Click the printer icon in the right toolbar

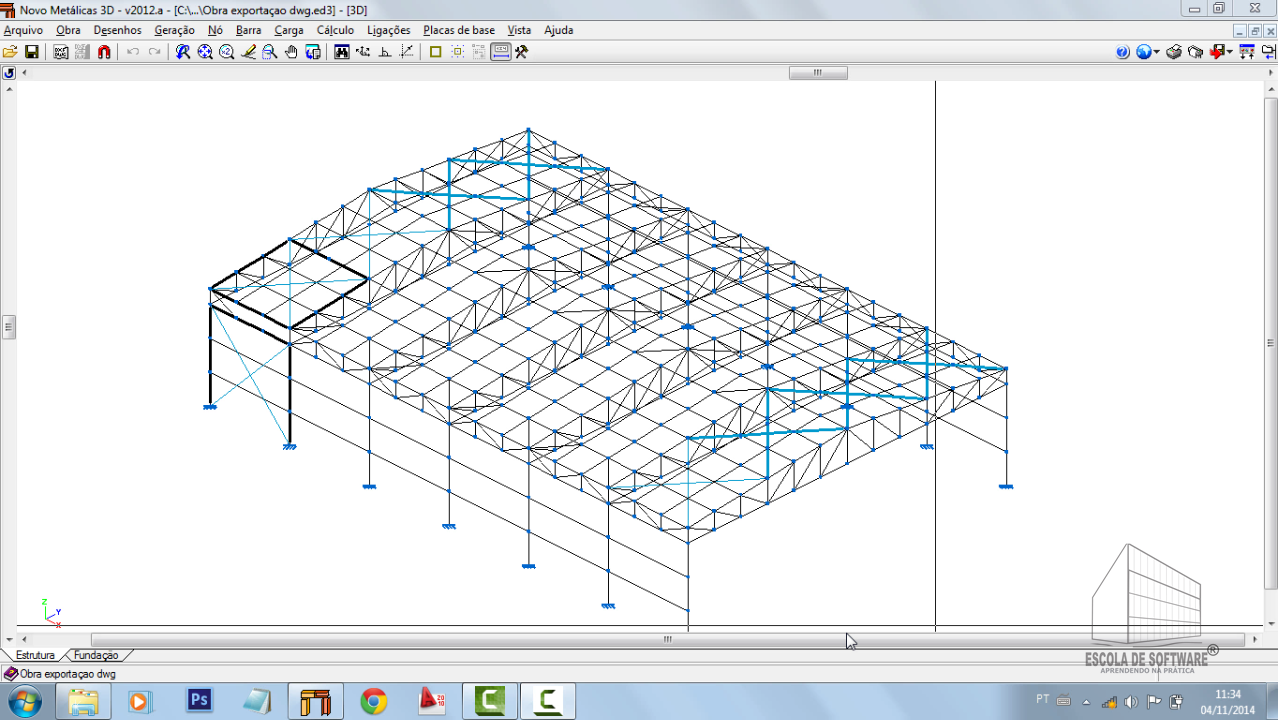[1174, 52]
